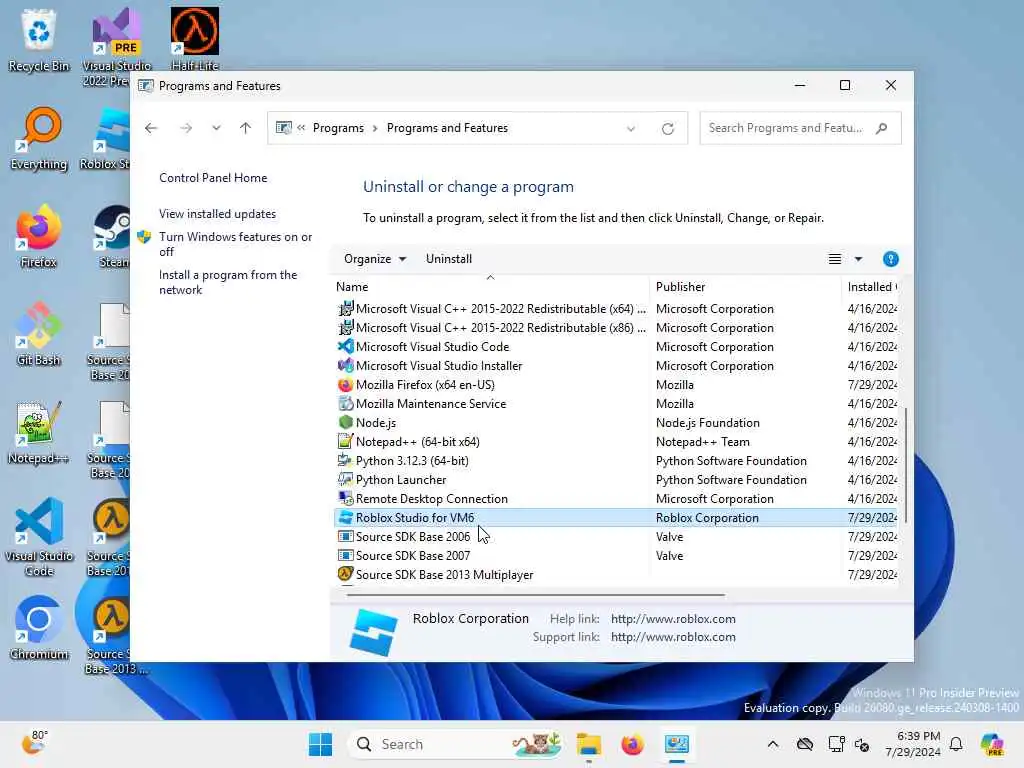This screenshot has width=1024, height=768.
Task: Select Source SDK Base 2006 entry
Action: click(615, 537)
